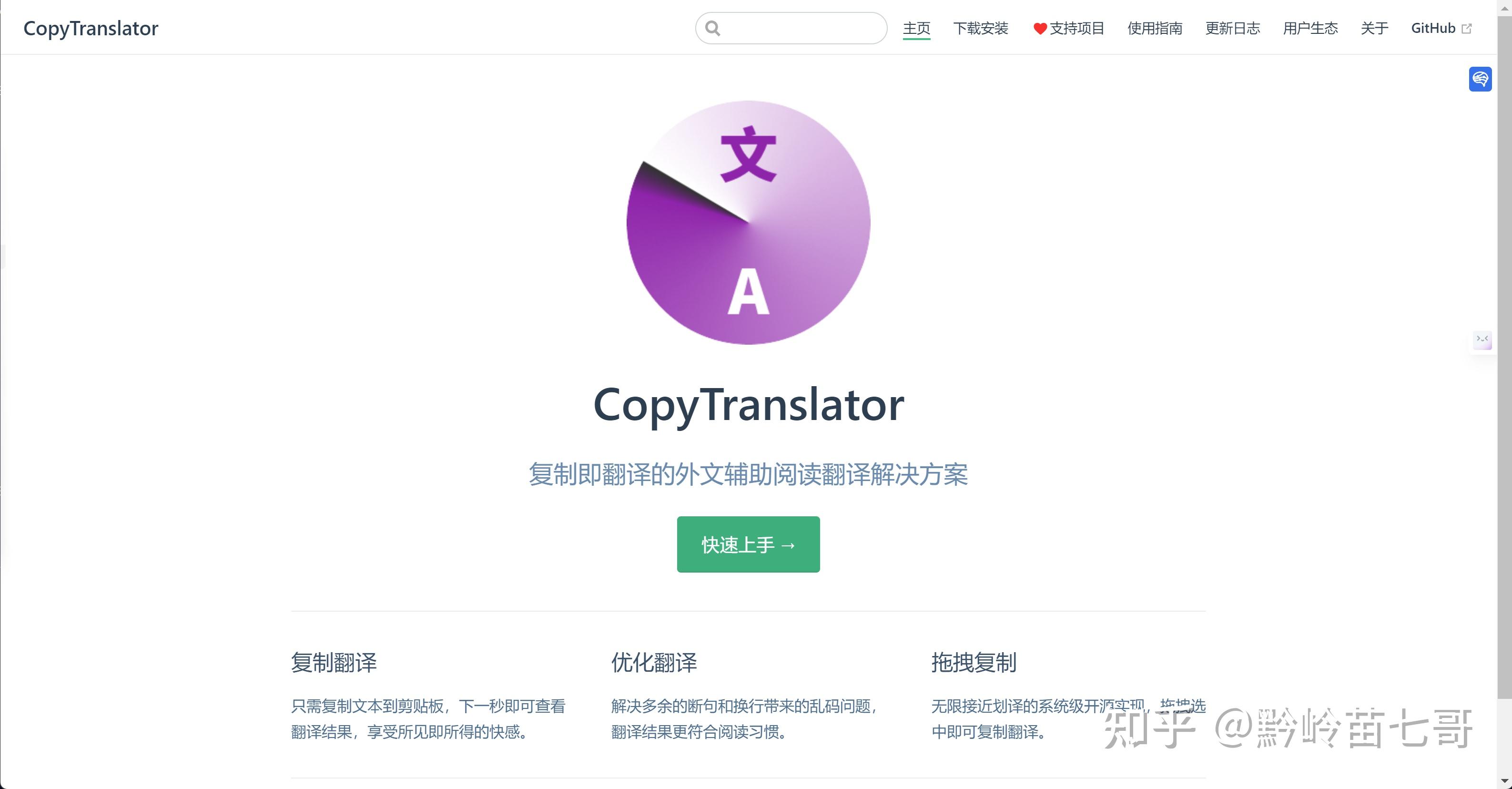
Task: Click the green 快速上手 button
Action: [748, 544]
